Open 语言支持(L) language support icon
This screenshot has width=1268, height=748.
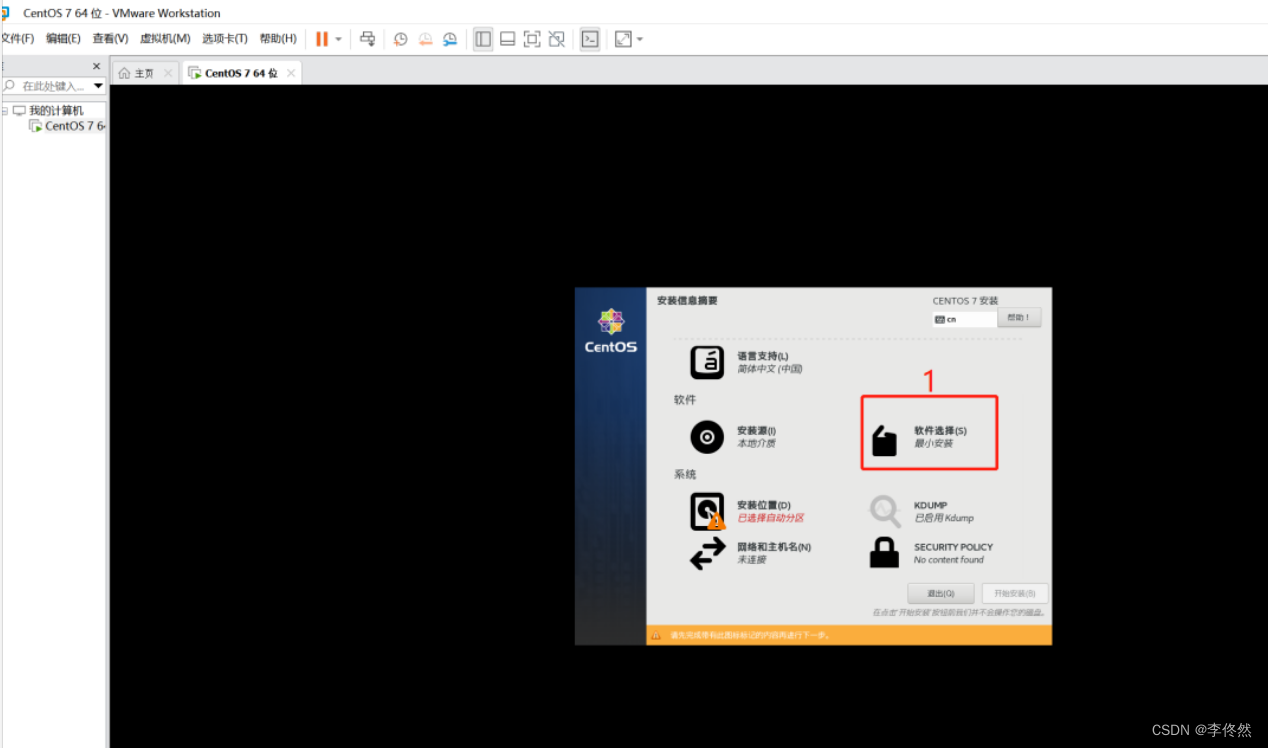tap(708, 362)
